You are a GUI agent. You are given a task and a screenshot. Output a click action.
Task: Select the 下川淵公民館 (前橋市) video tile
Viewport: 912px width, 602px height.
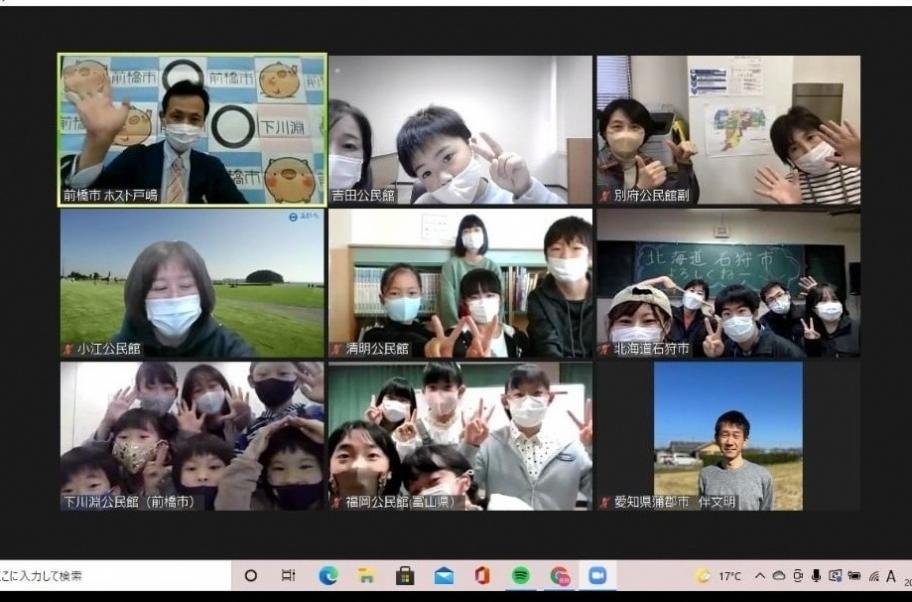[x=192, y=436]
